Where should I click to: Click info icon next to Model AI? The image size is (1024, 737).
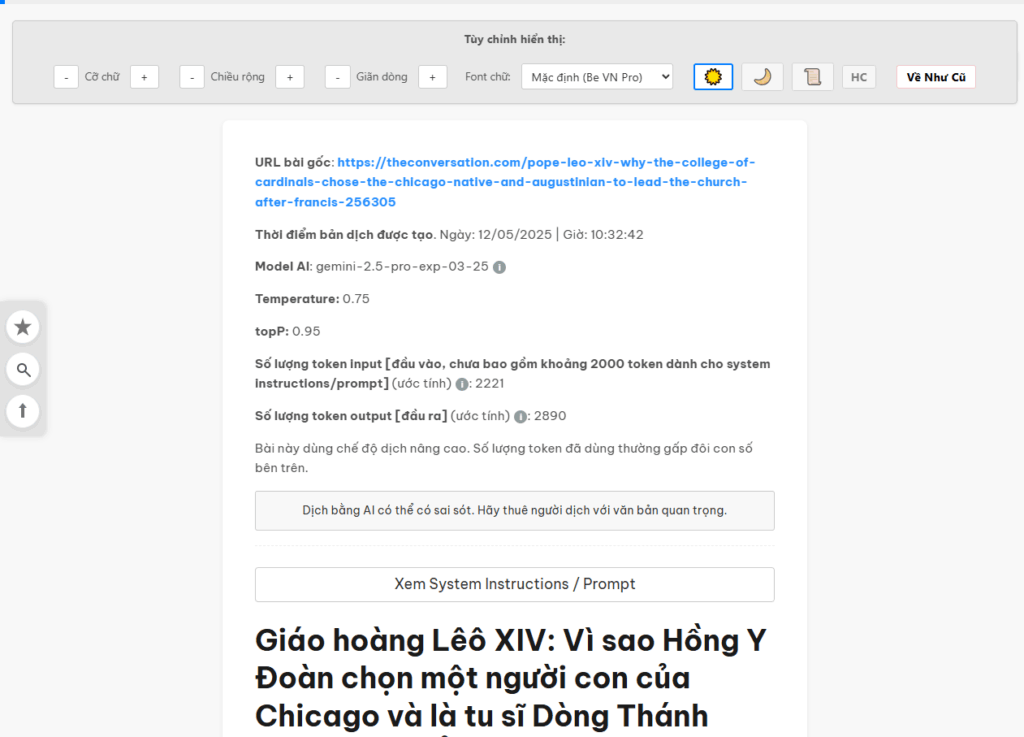tap(499, 267)
